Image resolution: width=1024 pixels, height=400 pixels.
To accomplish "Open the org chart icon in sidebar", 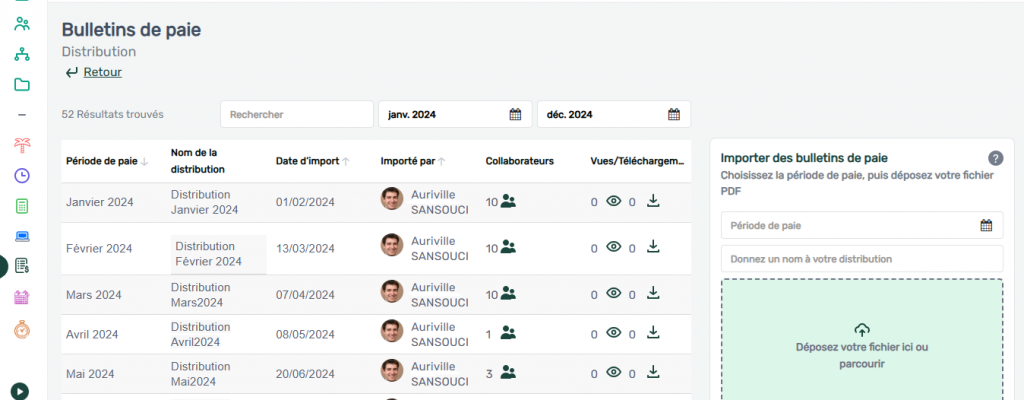I will 22,54.
